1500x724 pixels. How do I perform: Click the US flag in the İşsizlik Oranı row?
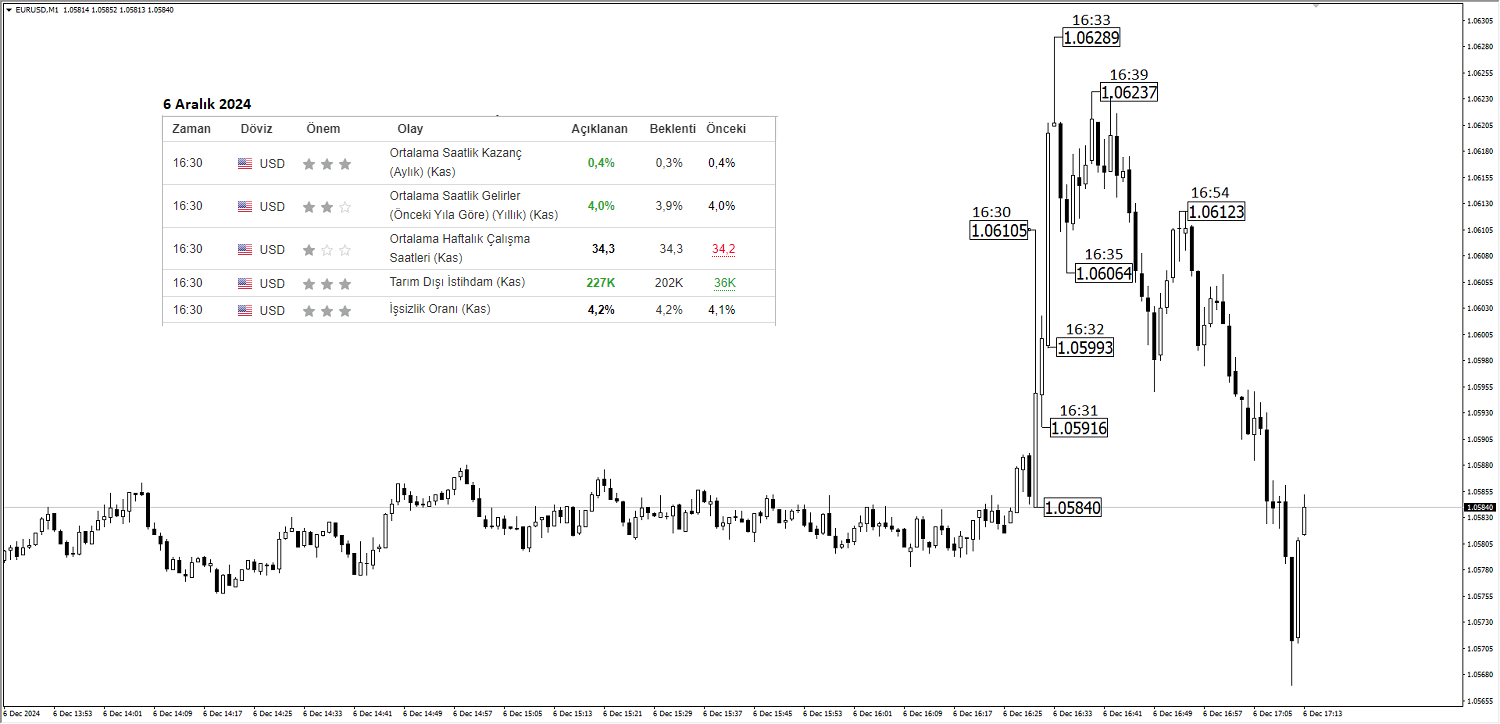245,310
